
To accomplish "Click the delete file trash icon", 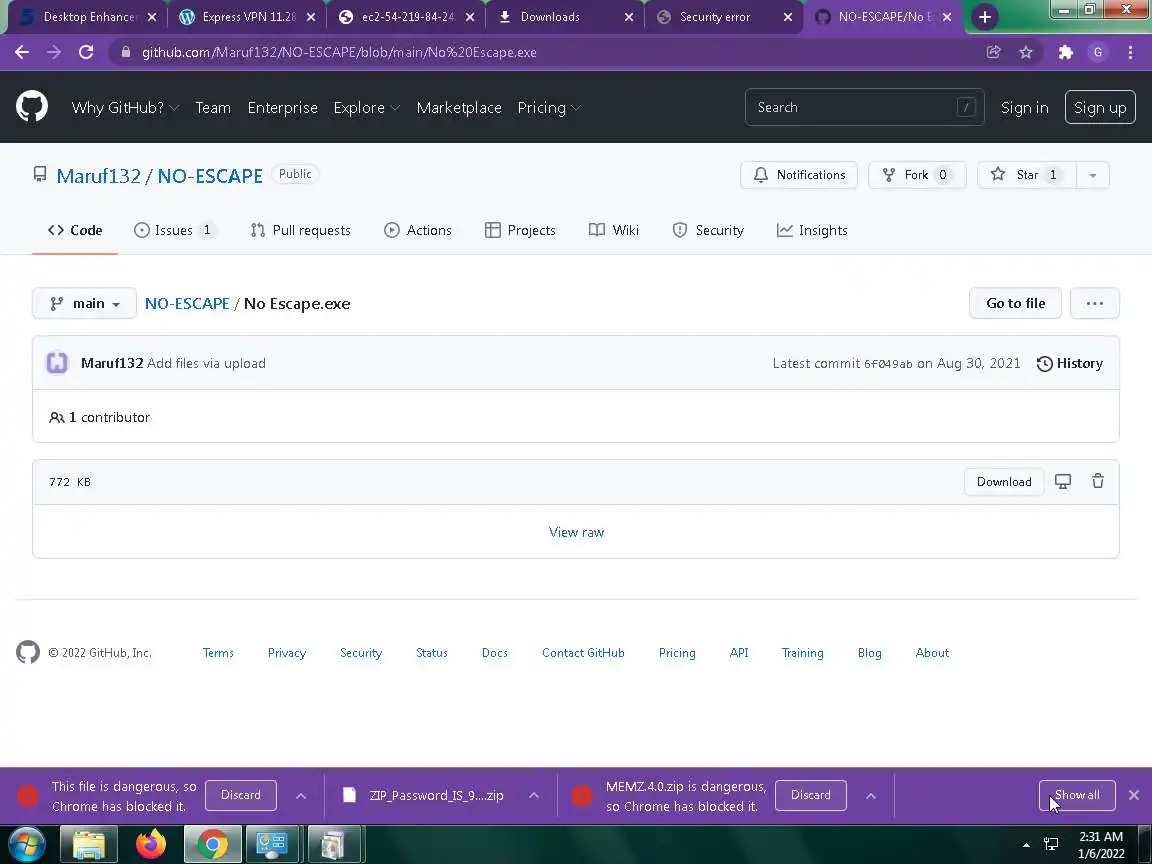I will pos(1098,481).
